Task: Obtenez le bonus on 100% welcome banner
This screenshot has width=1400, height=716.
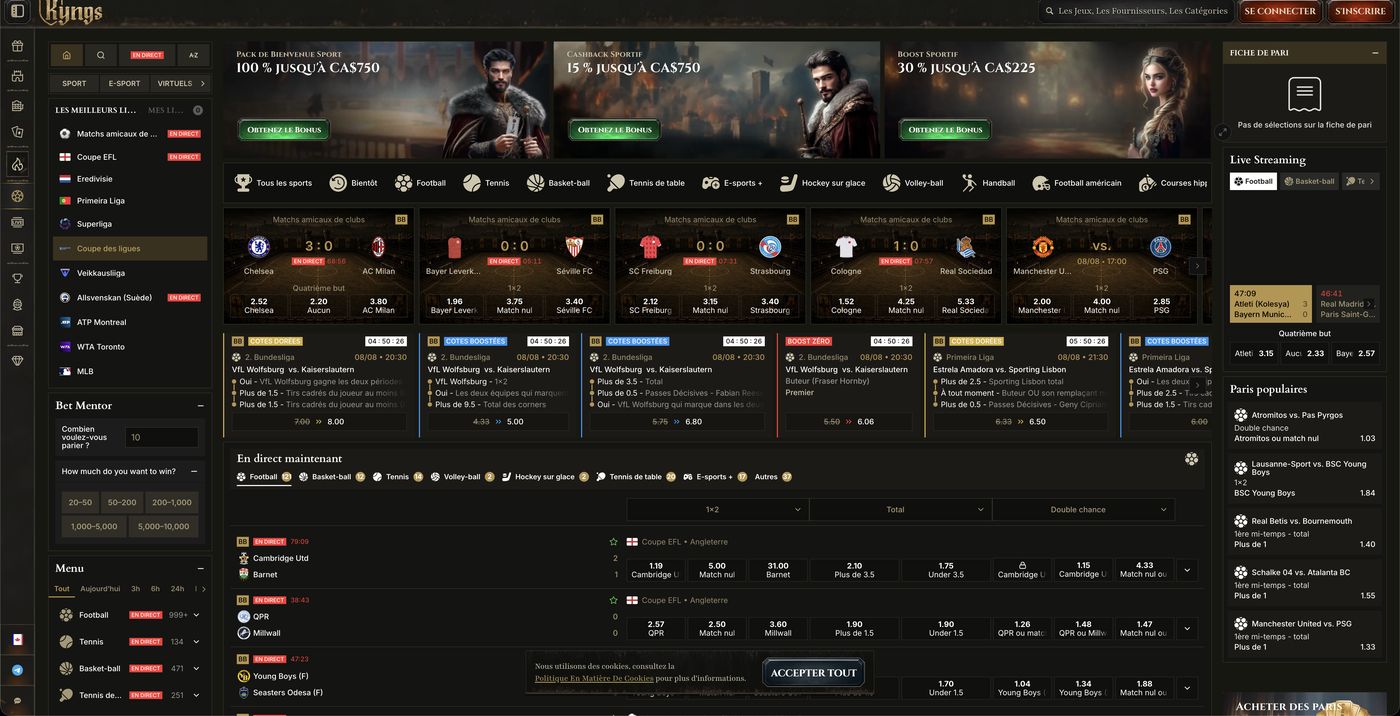Action: (283, 130)
